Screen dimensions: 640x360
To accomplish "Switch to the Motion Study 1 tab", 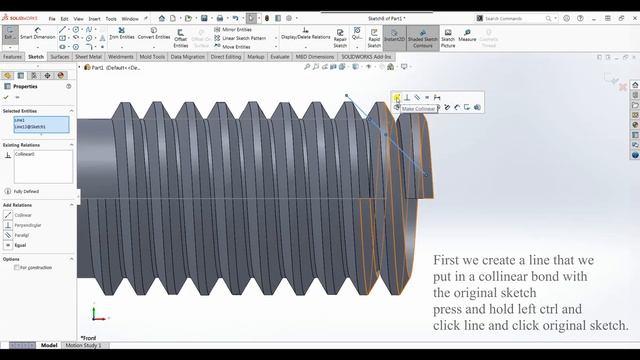I will click(x=83, y=345).
